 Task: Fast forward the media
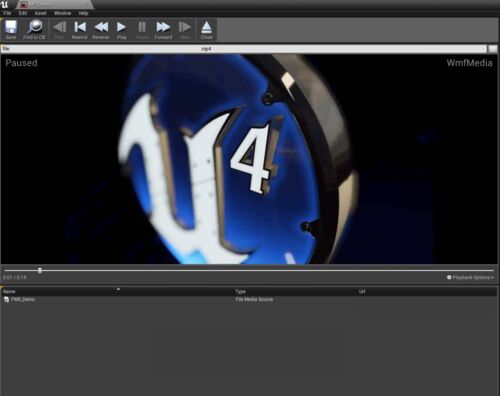(163, 30)
